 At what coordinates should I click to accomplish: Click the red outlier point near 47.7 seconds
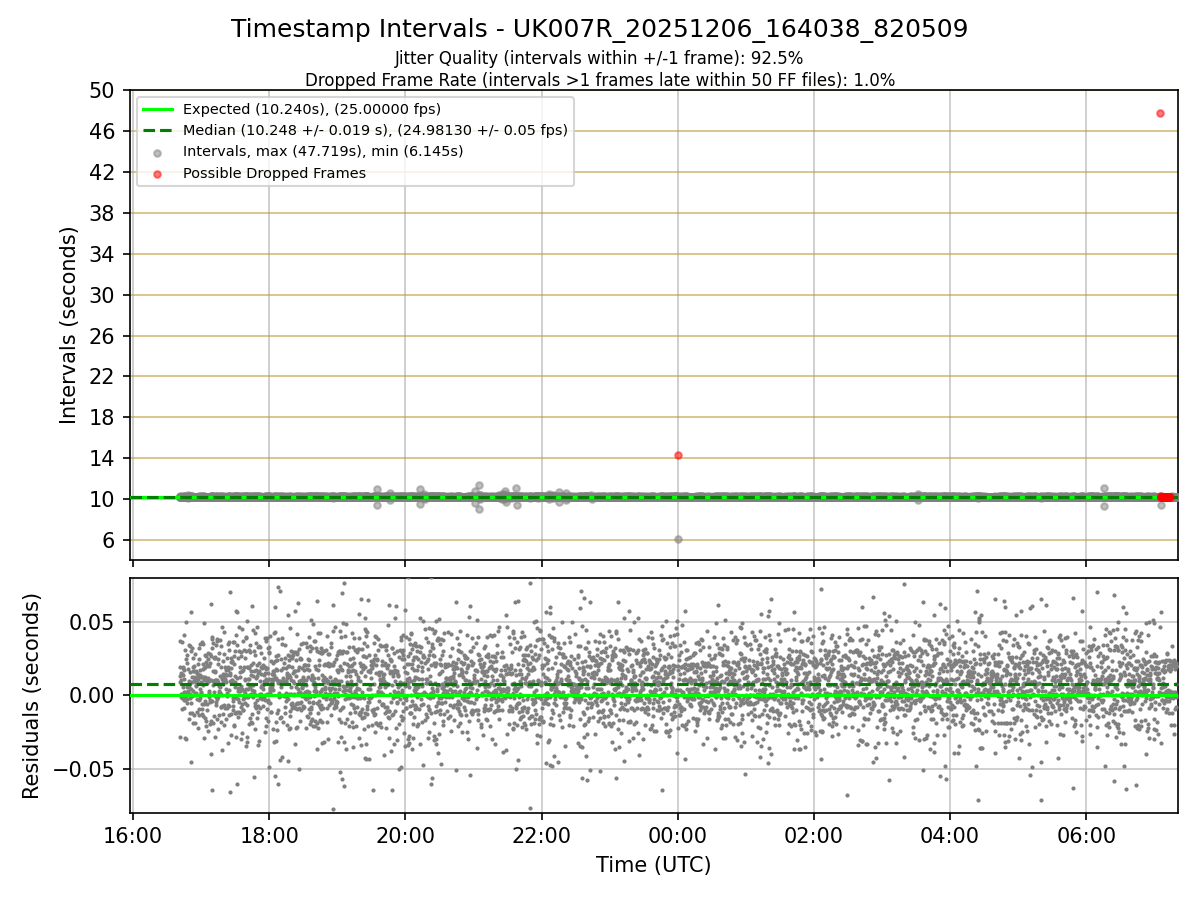click(1160, 113)
